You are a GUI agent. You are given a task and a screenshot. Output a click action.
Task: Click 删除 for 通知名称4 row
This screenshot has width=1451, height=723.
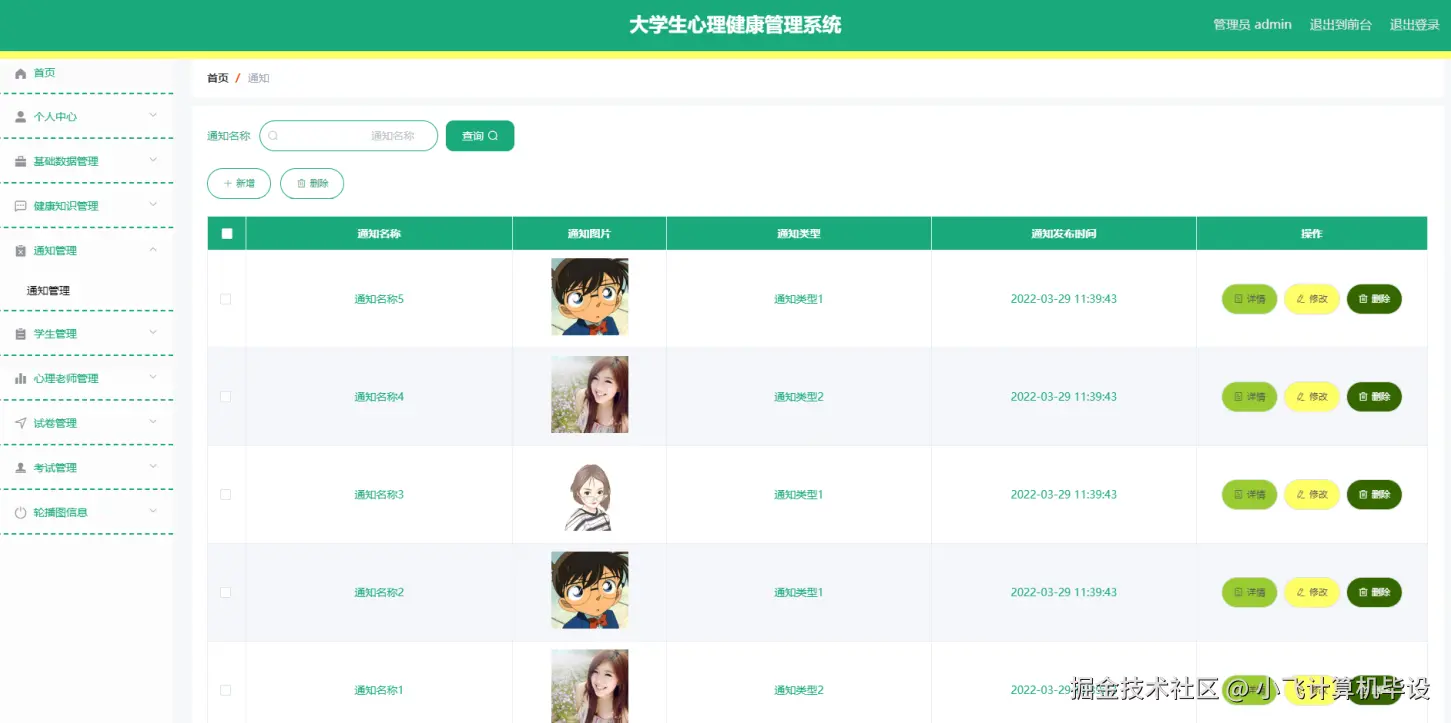pos(1374,397)
